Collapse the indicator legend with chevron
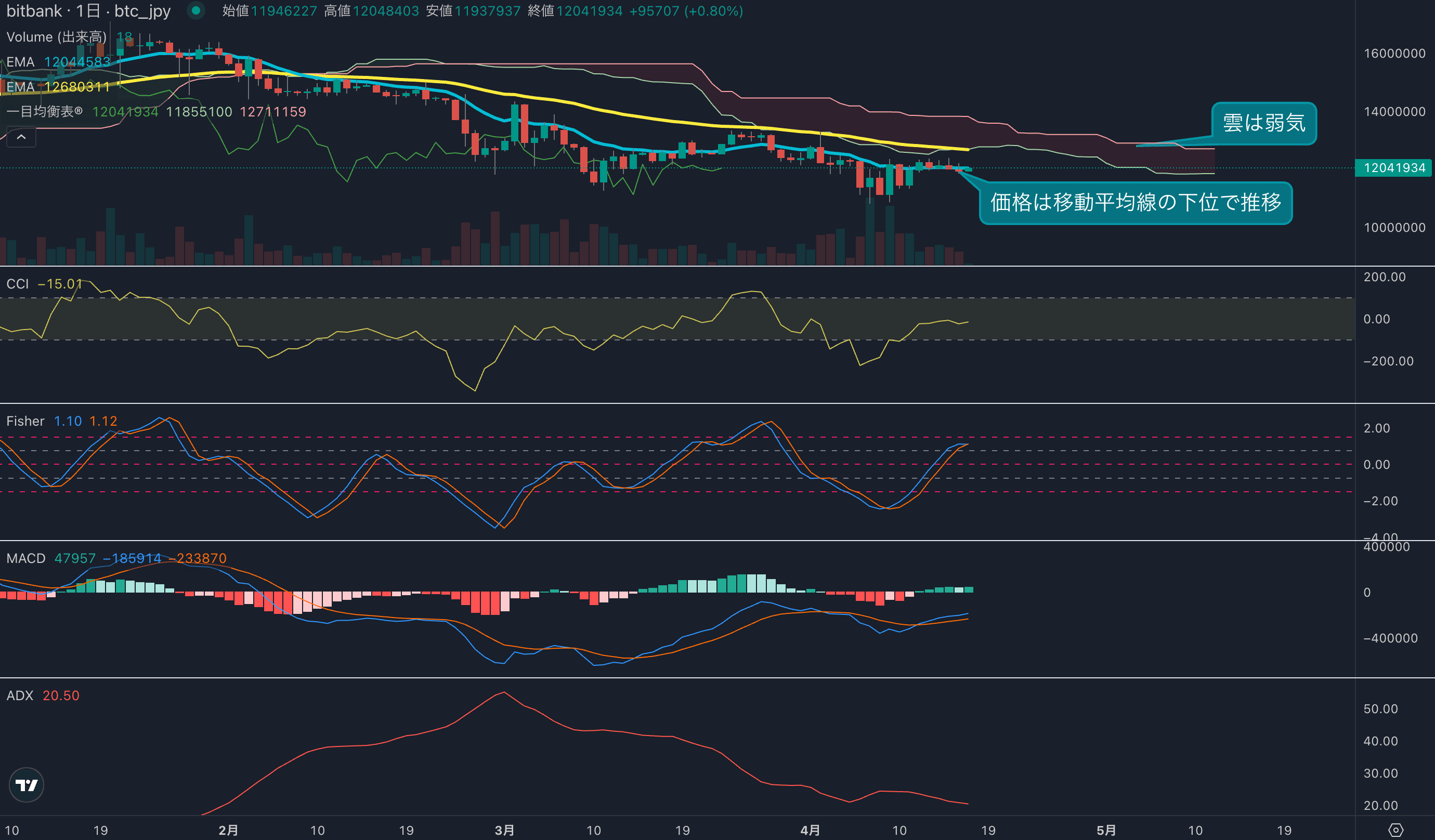Viewport: 1435px width, 840px height. (21, 137)
